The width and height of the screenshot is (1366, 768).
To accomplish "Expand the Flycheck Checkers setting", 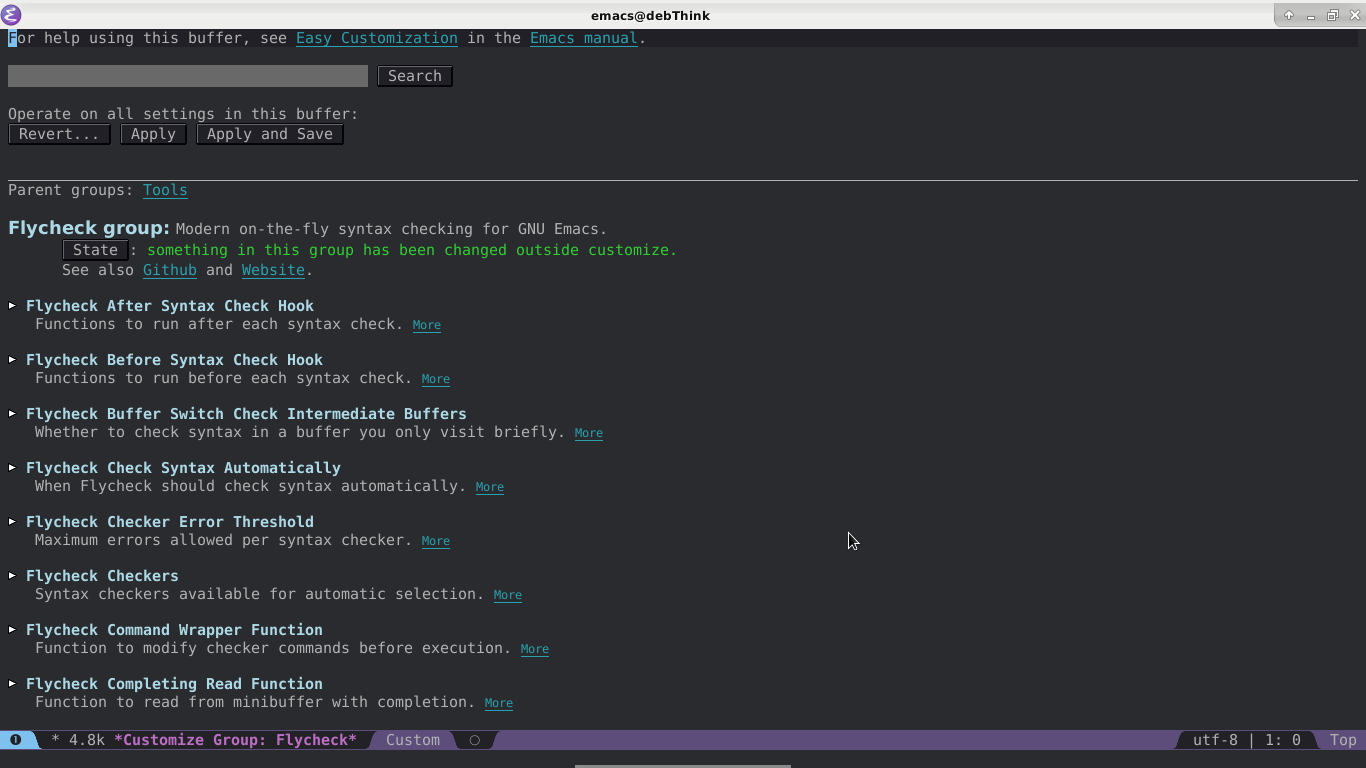I will pos(12,576).
